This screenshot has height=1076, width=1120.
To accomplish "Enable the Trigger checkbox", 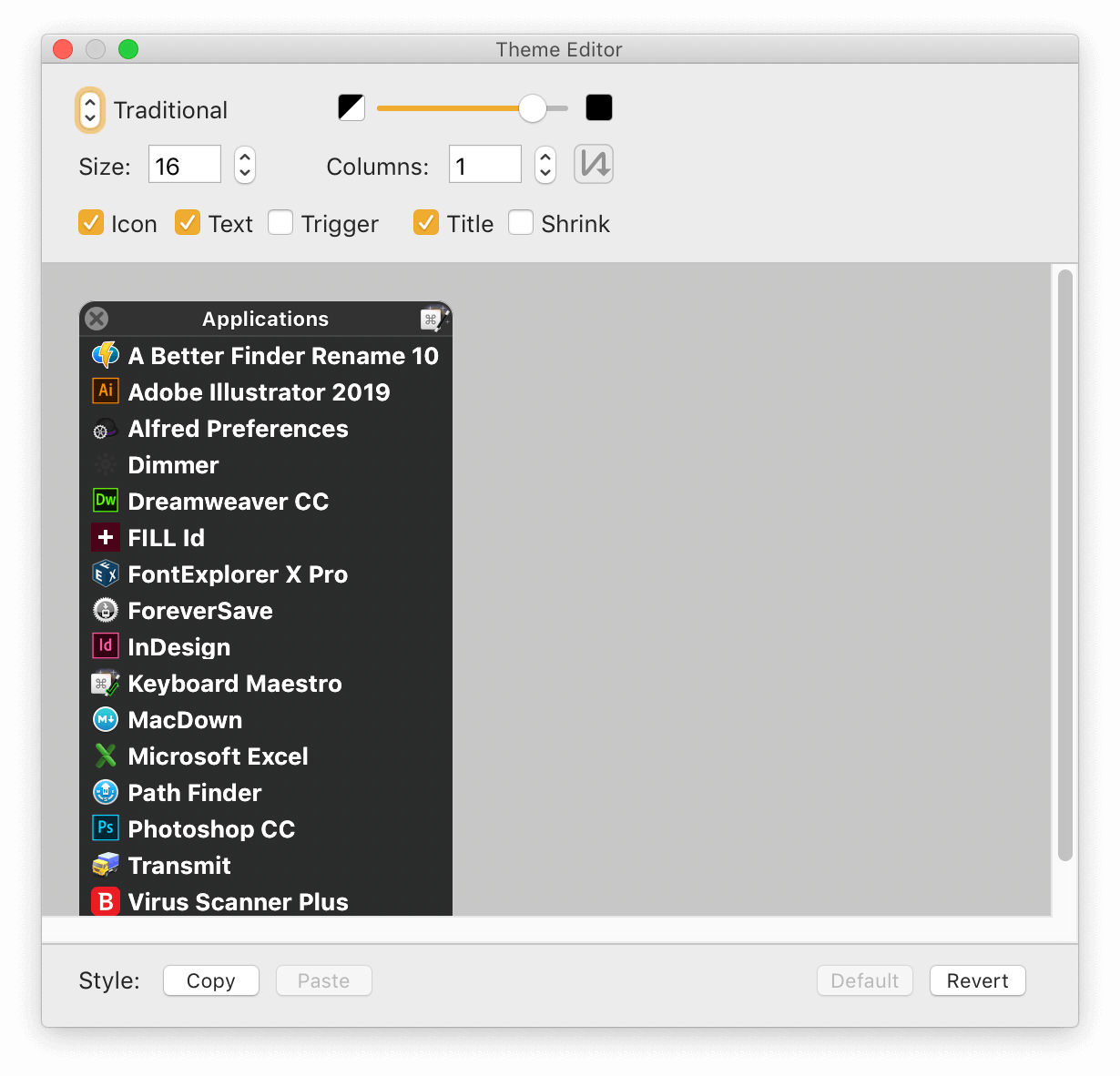I will 280,223.
